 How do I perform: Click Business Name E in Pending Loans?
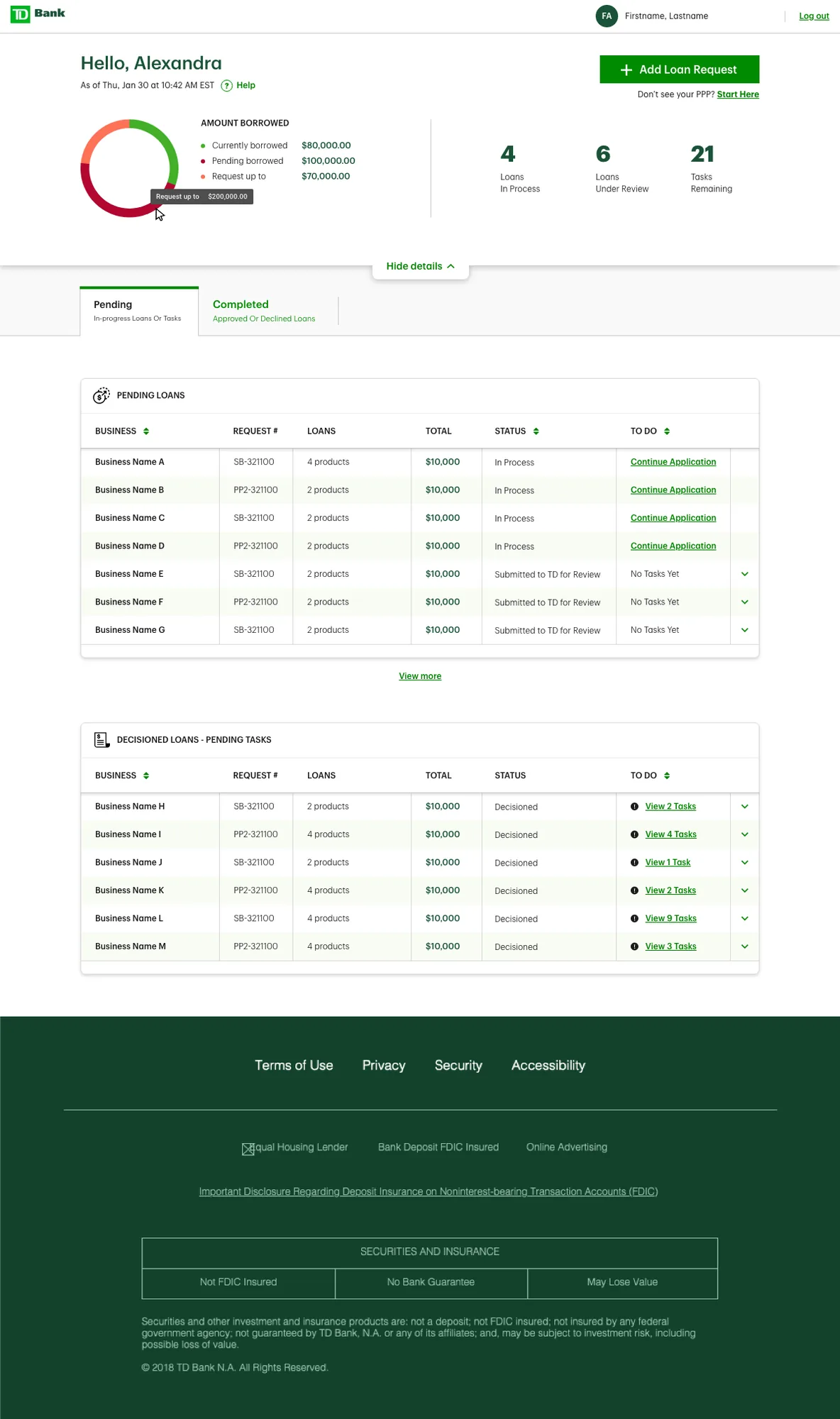129,574
